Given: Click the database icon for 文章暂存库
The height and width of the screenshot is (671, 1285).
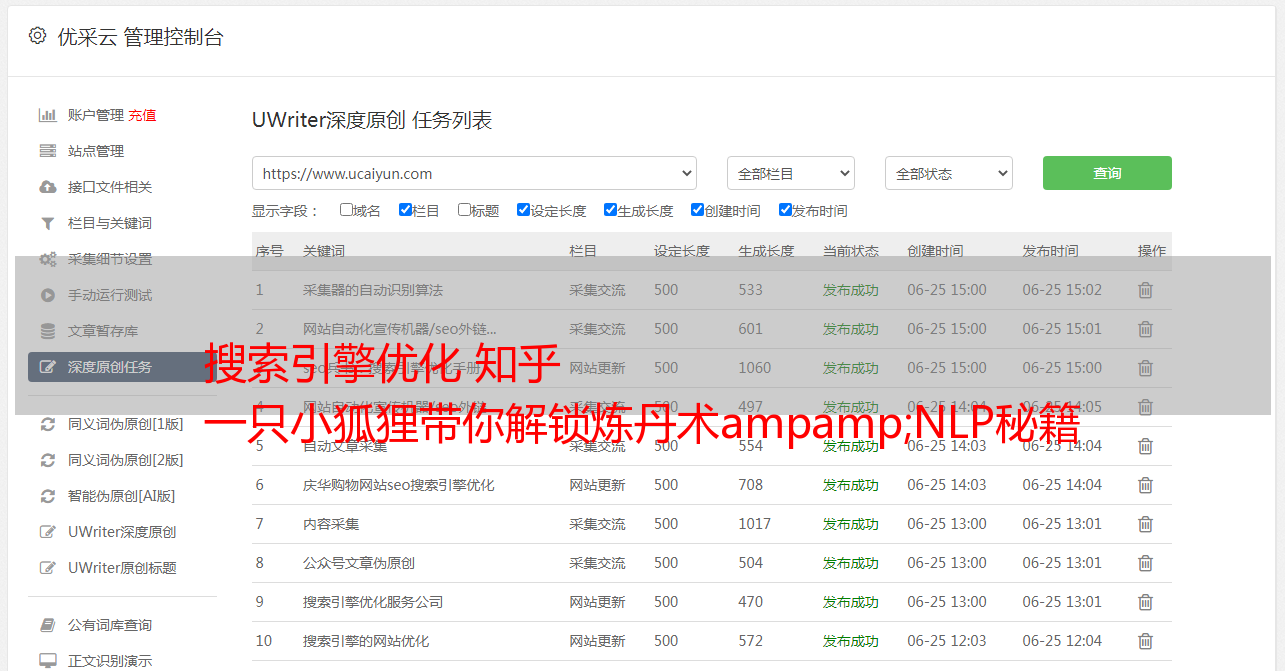Looking at the screenshot, I should [47, 331].
